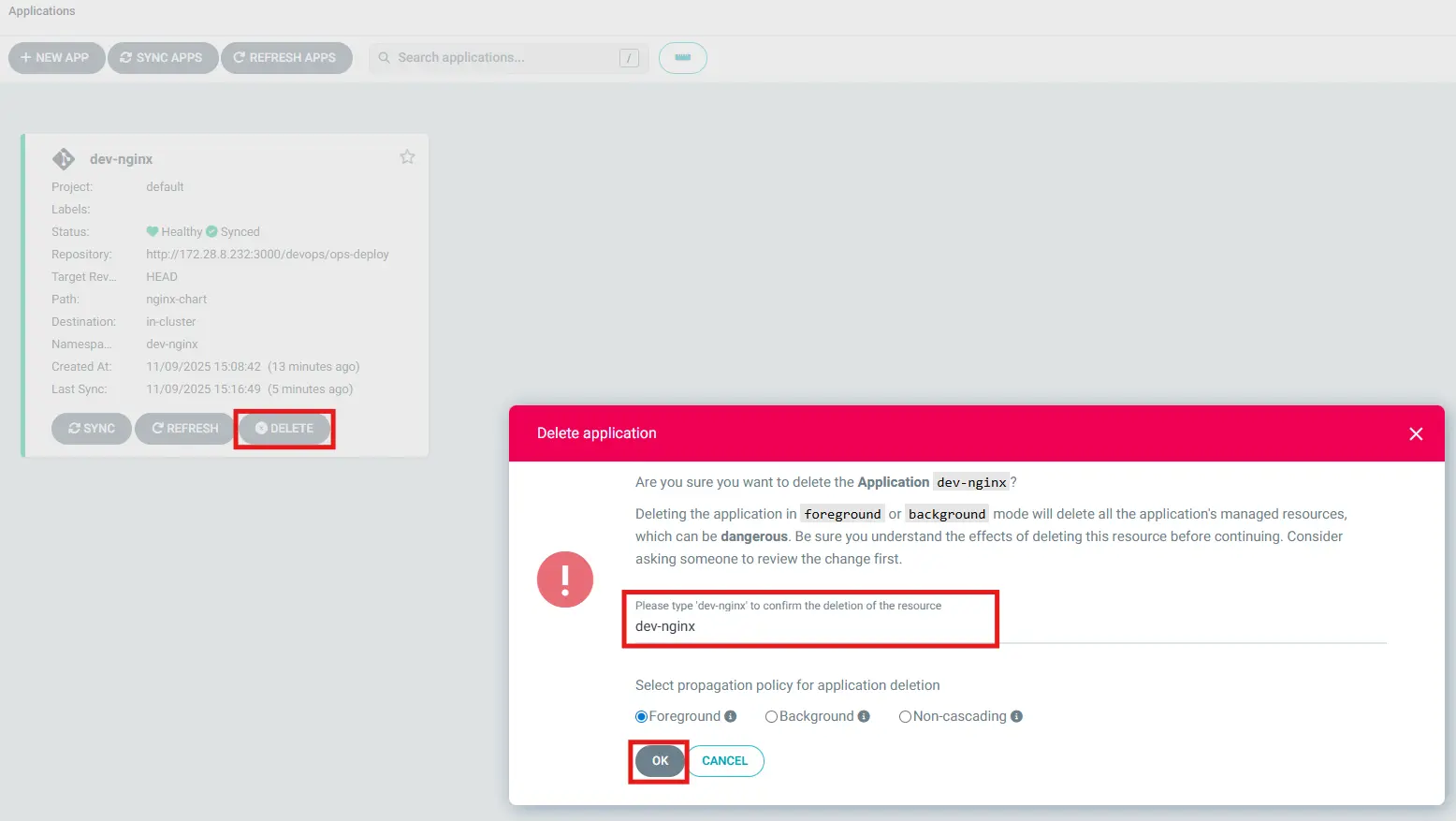Screen dimensions: 1456x821
Task: Open the Applications page heading
Action: coord(41,10)
